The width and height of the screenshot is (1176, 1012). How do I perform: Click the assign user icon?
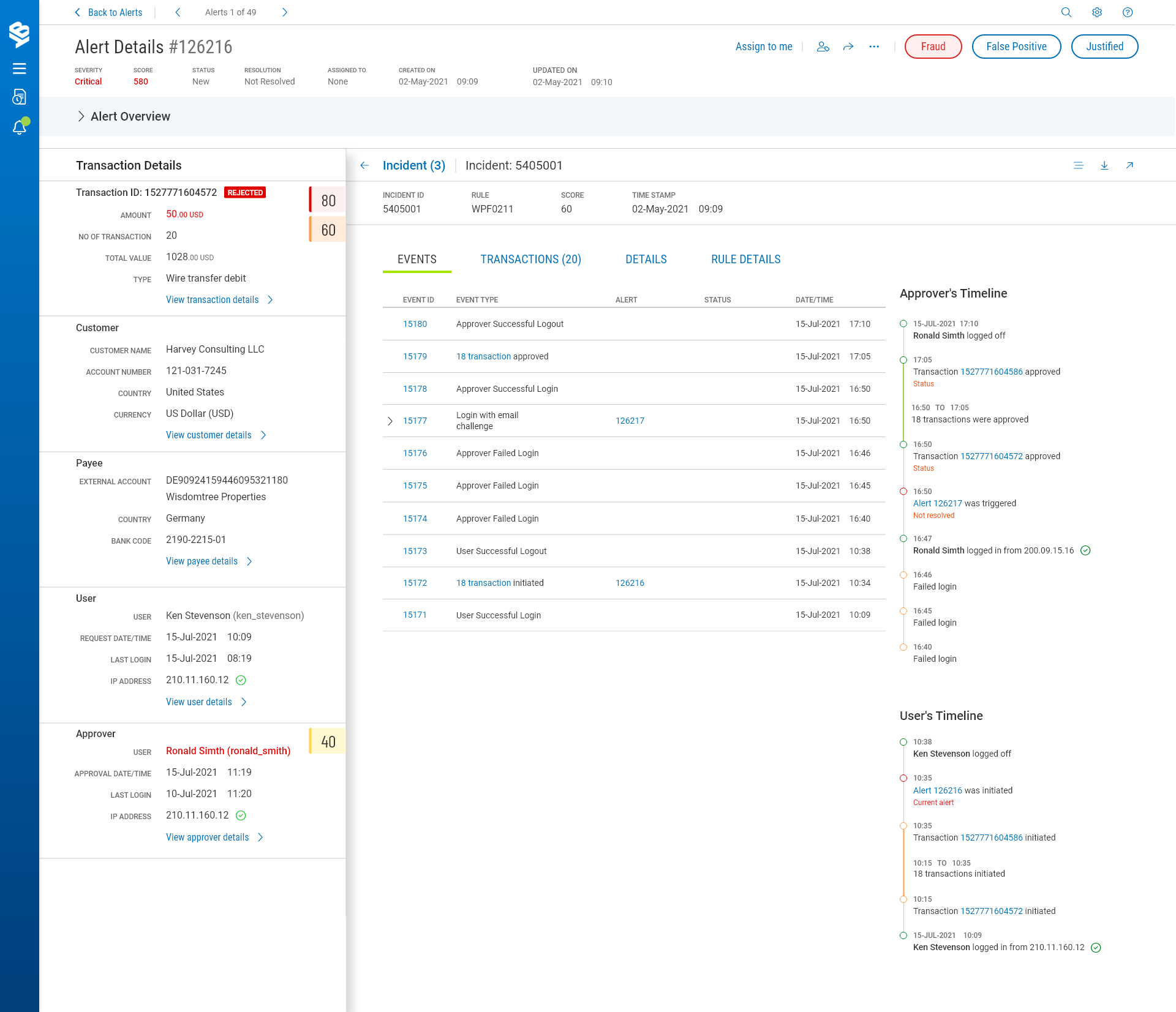(823, 47)
